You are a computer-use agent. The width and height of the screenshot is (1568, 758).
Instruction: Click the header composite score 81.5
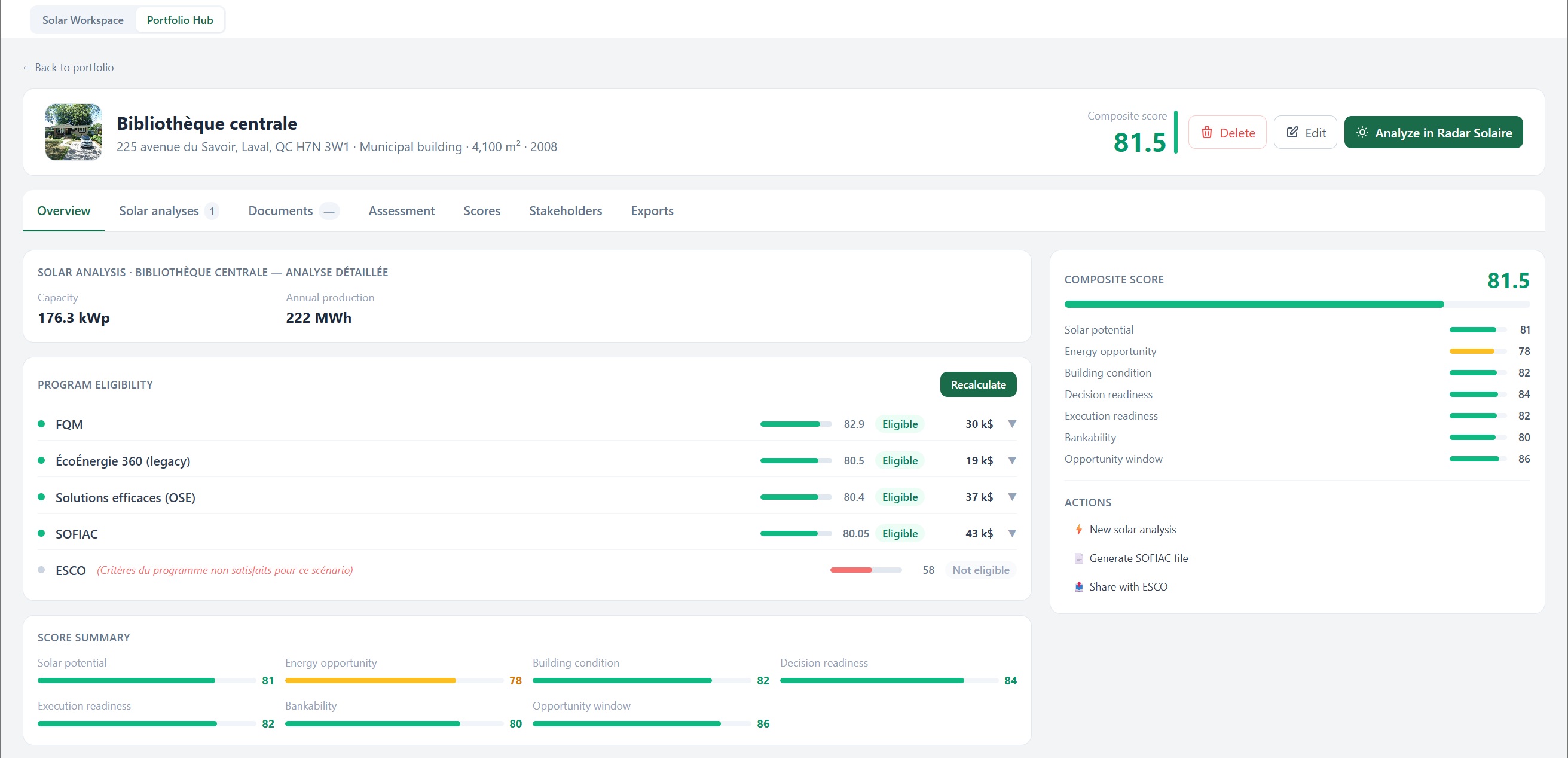point(1139,142)
